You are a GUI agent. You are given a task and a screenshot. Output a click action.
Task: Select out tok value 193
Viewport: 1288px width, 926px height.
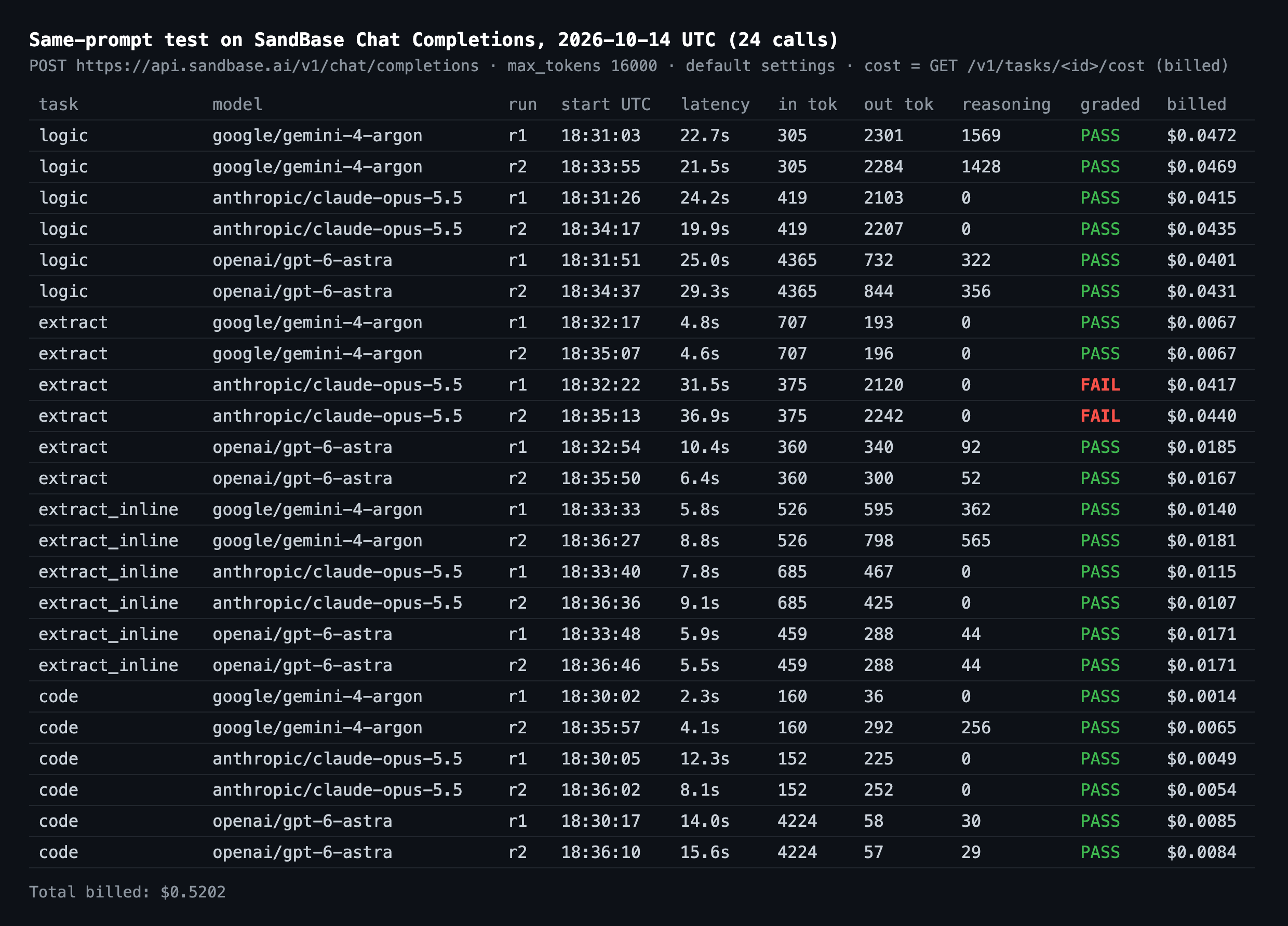click(879, 323)
